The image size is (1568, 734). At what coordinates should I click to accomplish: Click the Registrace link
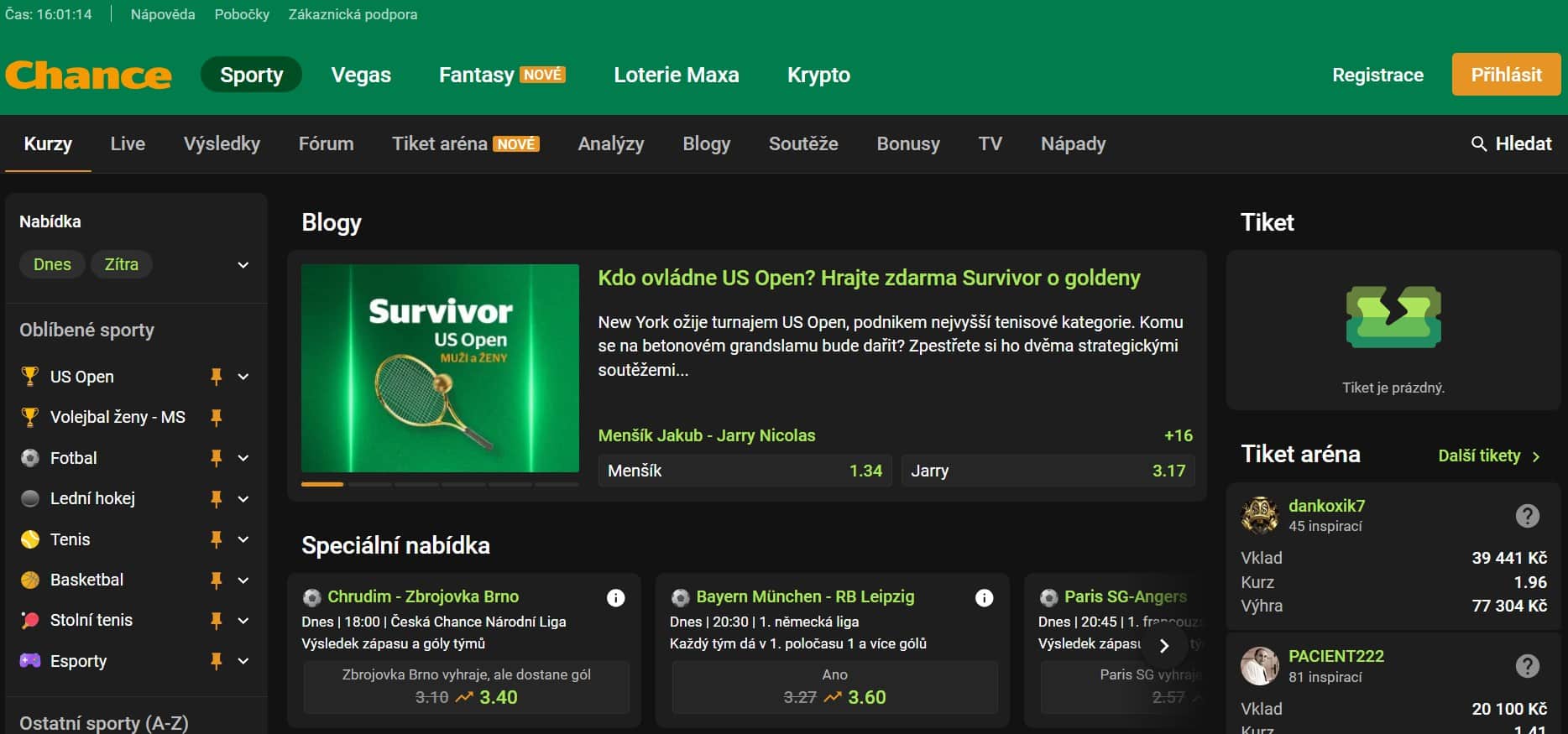1377,75
